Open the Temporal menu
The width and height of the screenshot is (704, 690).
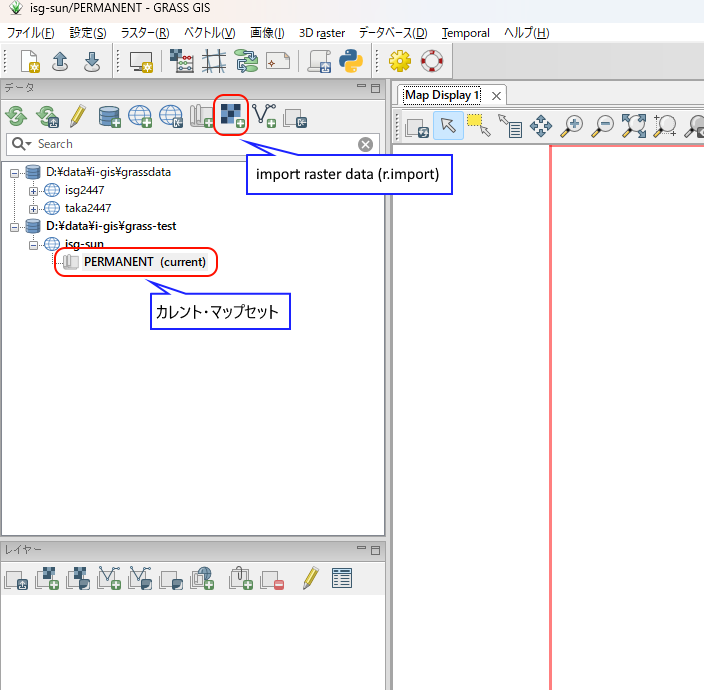point(465,33)
